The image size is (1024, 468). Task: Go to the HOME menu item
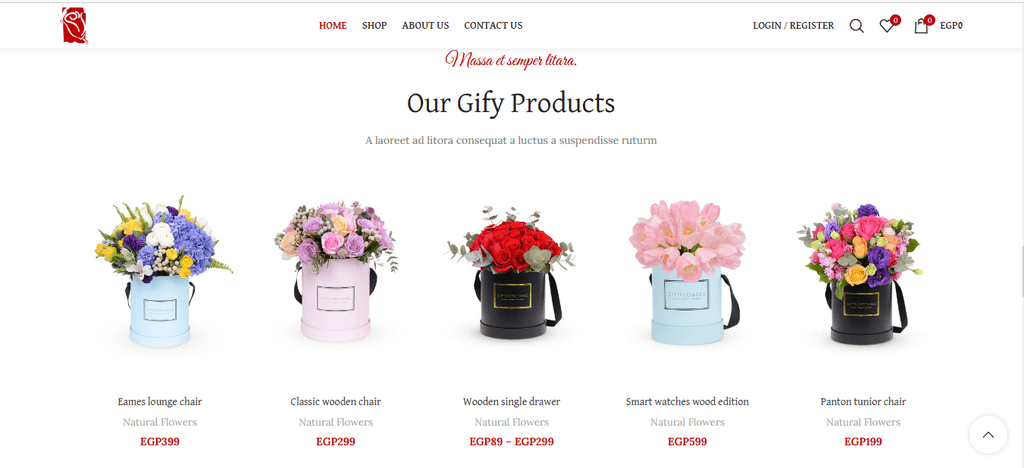(332, 25)
